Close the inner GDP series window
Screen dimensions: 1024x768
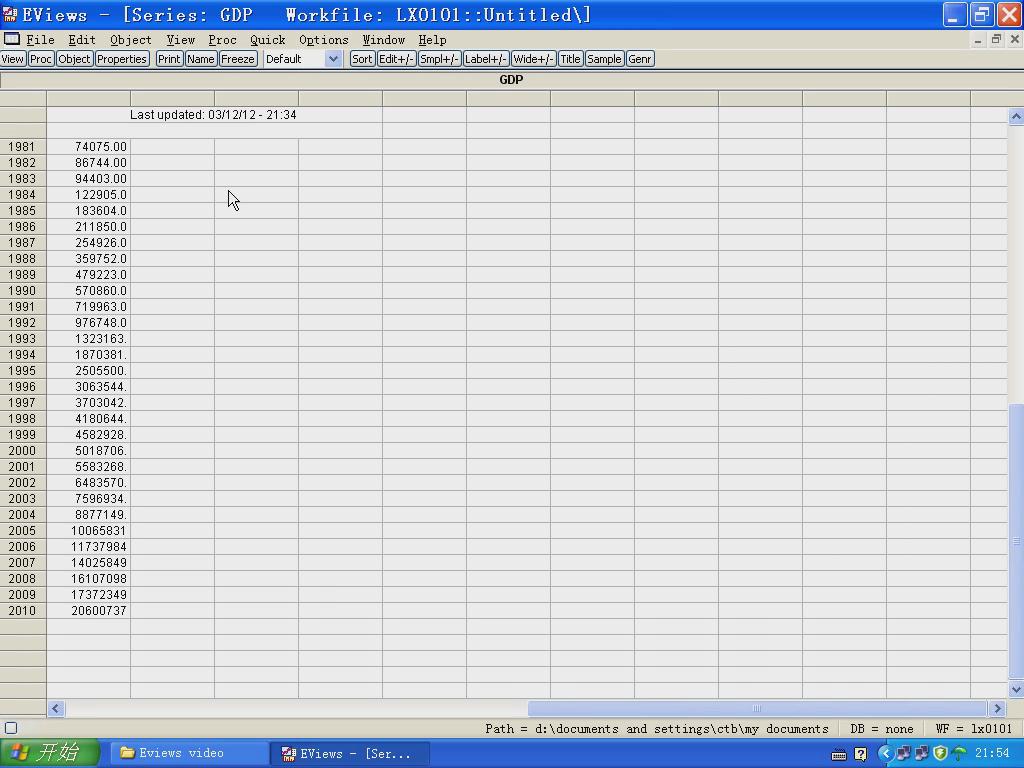[1015, 39]
